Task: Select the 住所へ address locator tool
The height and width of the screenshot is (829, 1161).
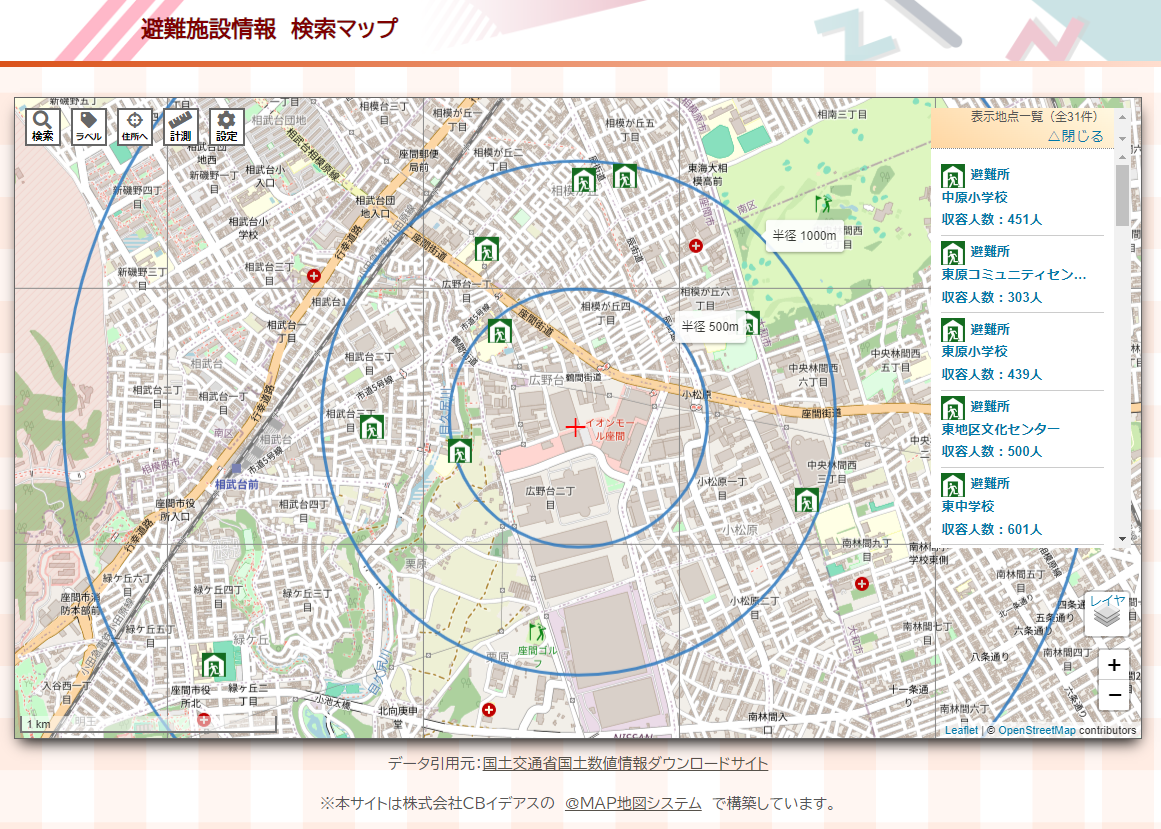Action: (x=135, y=127)
